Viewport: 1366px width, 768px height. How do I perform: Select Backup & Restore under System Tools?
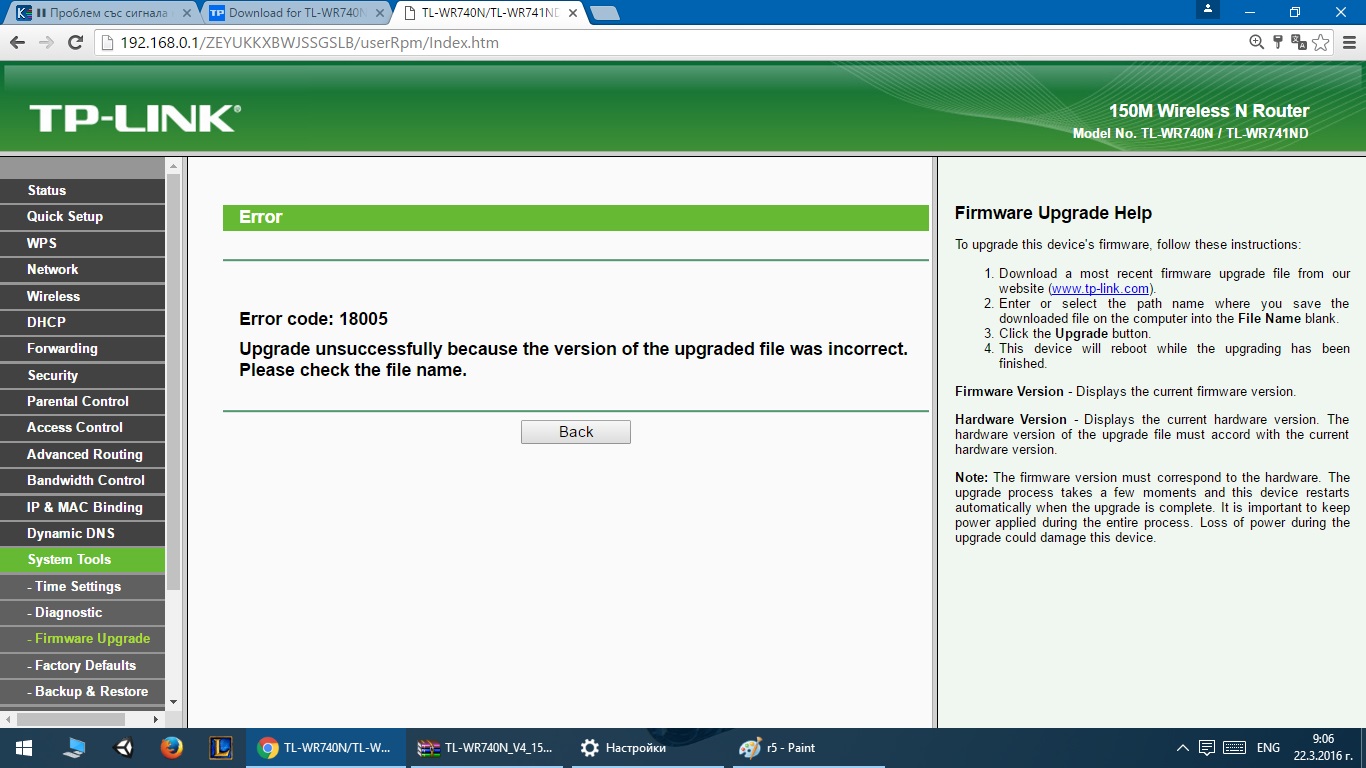pos(82,692)
